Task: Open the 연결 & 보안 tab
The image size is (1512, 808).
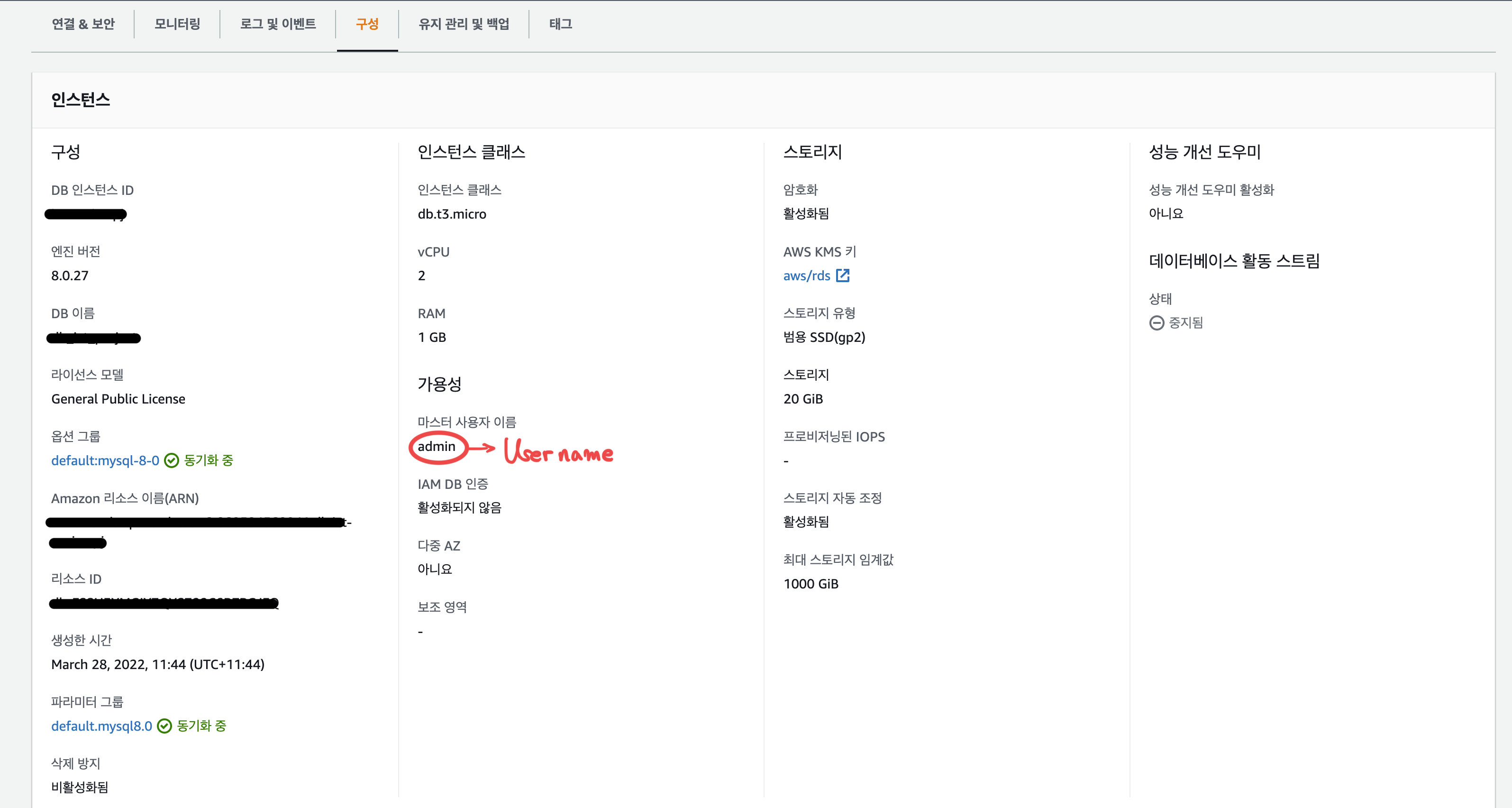Action: [x=83, y=24]
